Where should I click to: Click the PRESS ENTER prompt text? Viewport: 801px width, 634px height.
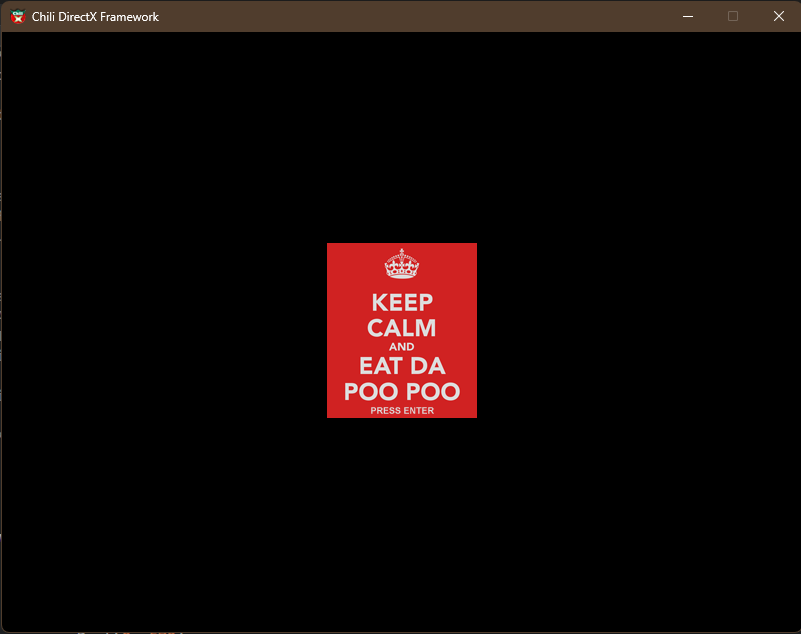[x=401, y=410]
